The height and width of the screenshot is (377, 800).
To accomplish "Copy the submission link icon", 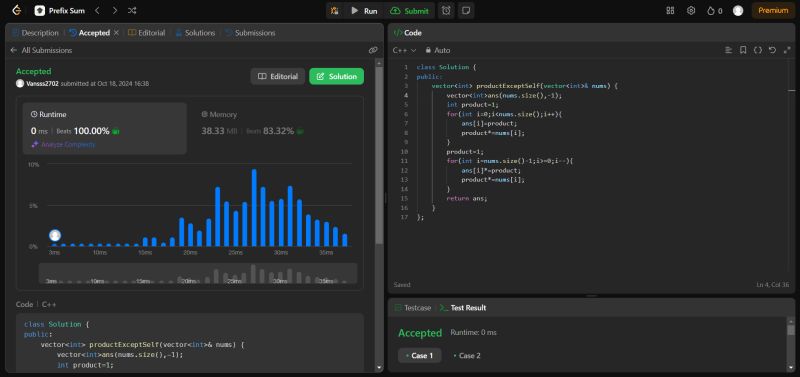I will (x=373, y=50).
